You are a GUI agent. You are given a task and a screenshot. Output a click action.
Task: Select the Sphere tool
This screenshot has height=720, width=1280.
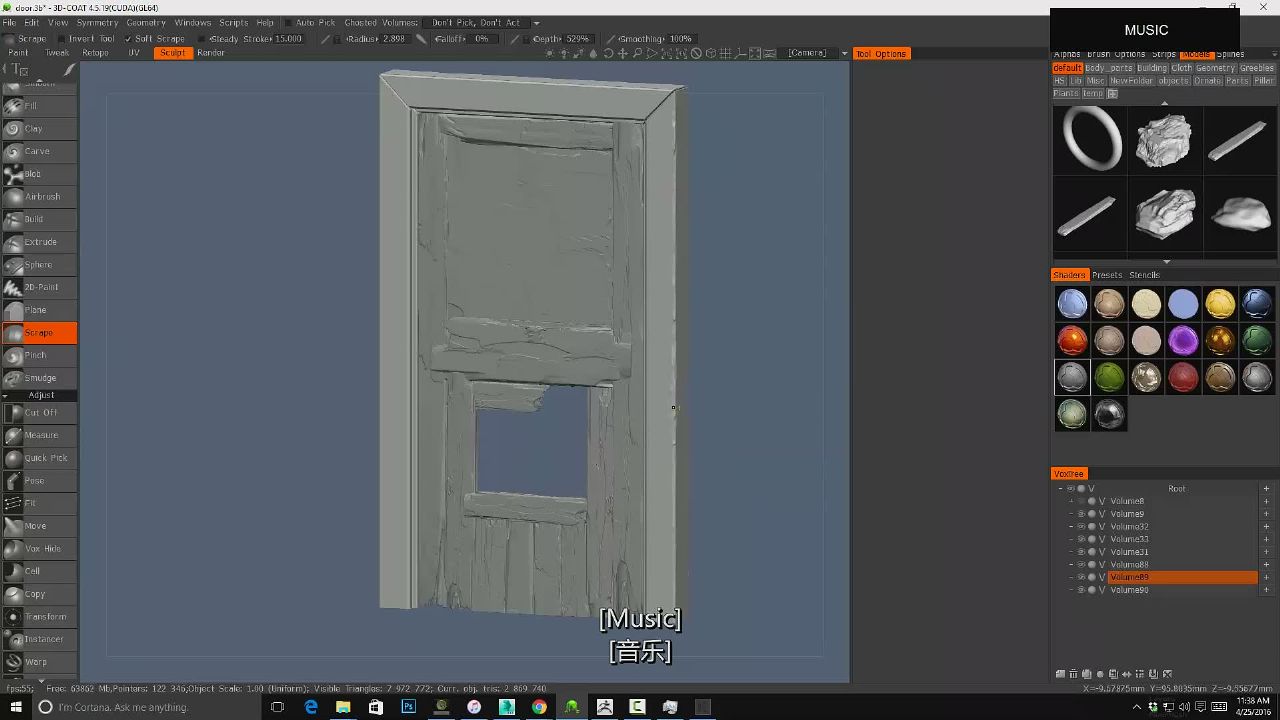pyautogui.click(x=39, y=264)
